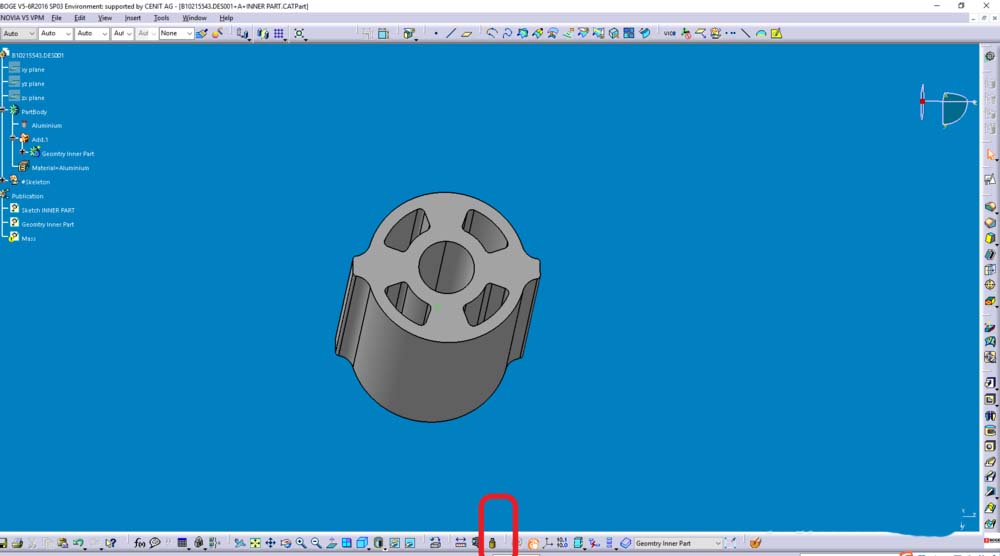Select the Pan tool icon
The height and width of the screenshot is (556, 1000).
pos(270,543)
